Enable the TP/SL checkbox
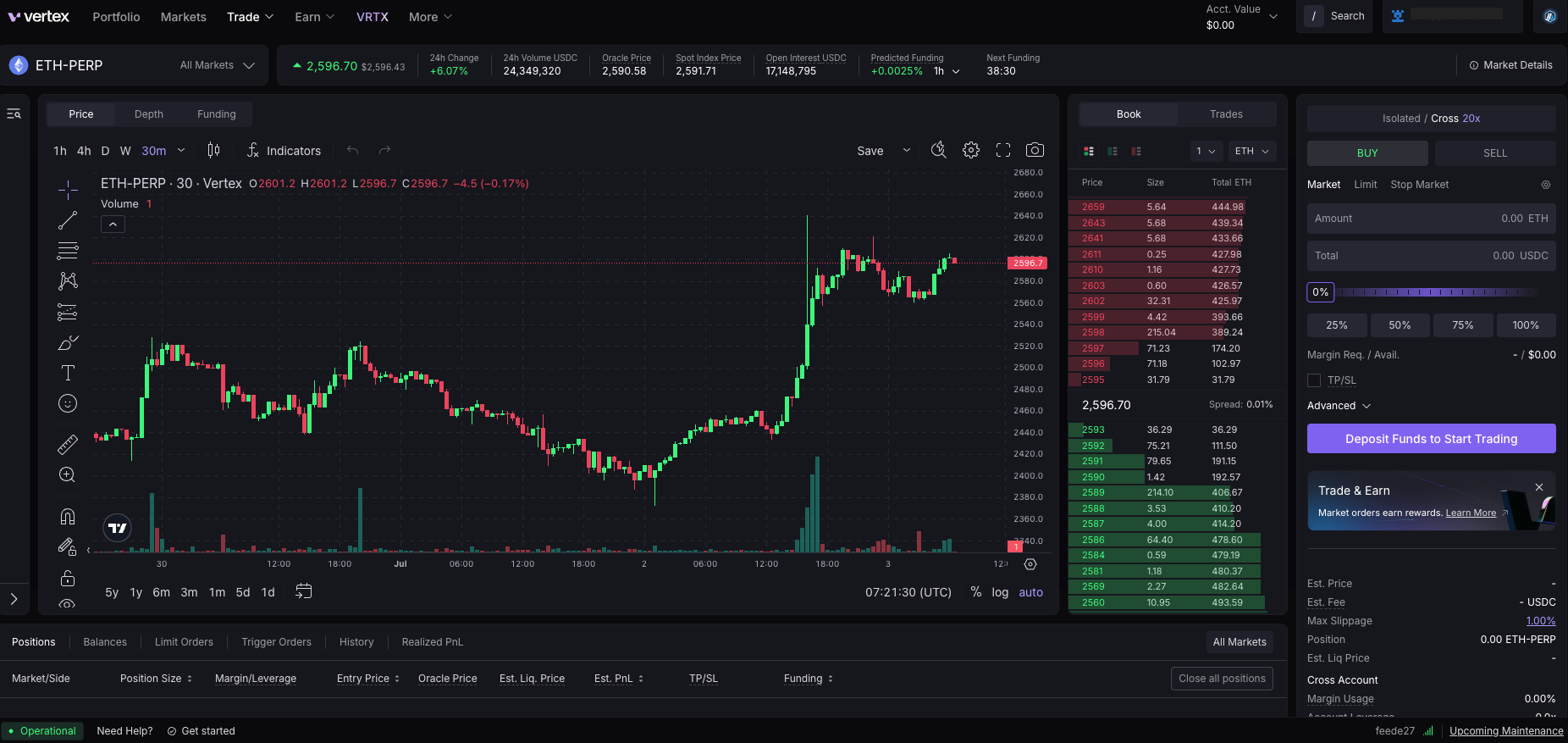Image resolution: width=1568 pixels, height=743 pixels. pyautogui.click(x=1314, y=380)
